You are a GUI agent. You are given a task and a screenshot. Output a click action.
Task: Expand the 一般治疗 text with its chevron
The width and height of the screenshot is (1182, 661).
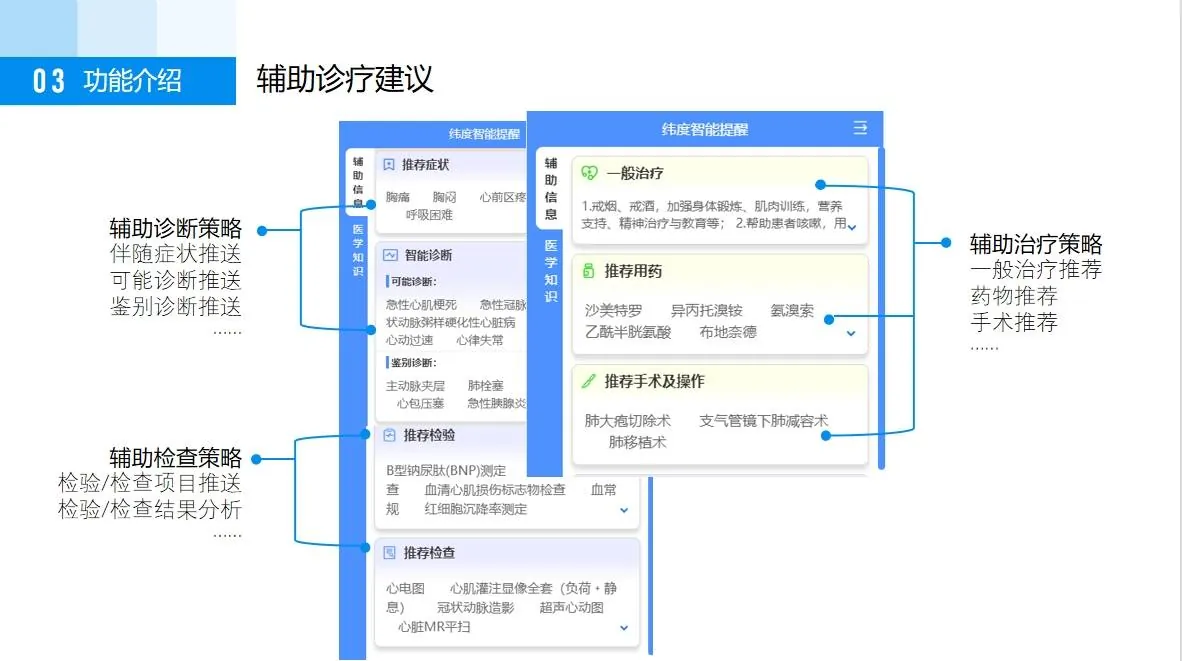click(x=852, y=227)
